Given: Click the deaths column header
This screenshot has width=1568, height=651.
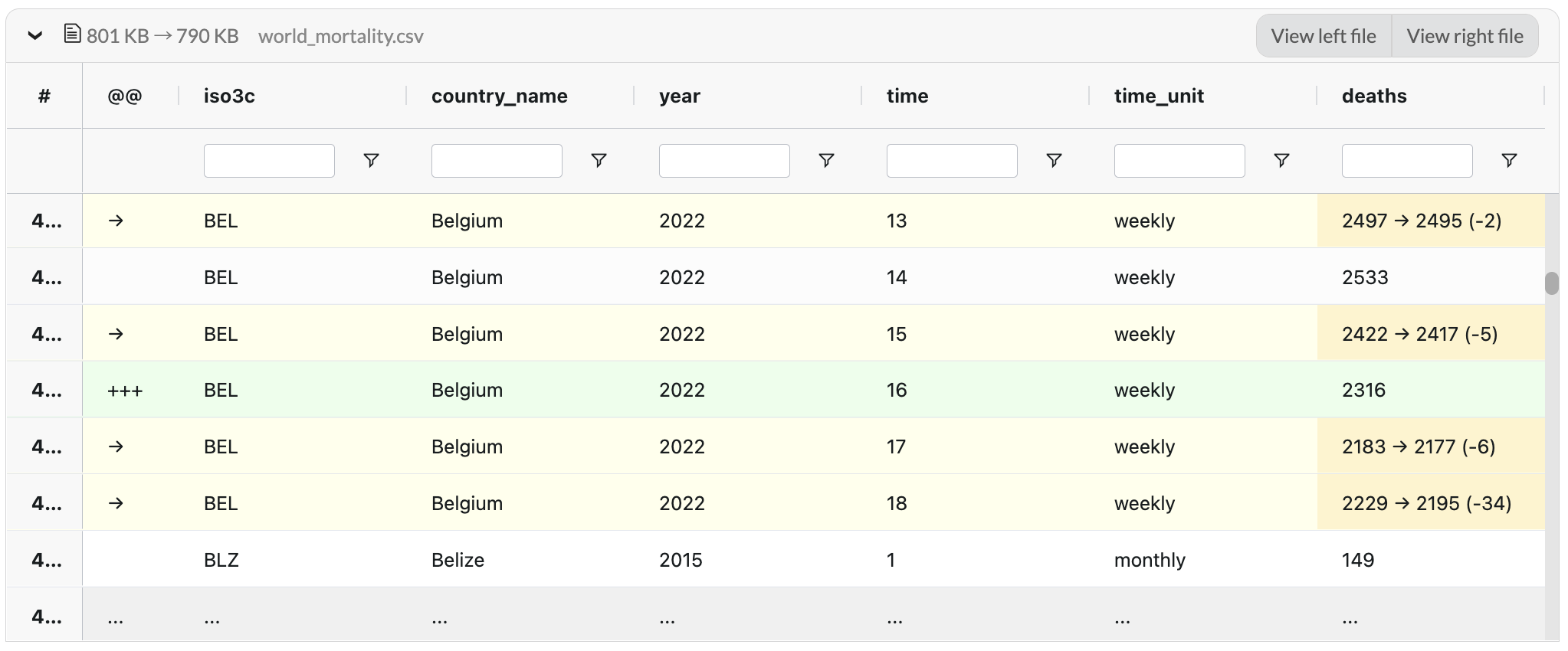Looking at the screenshot, I should pyautogui.click(x=1373, y=95).
